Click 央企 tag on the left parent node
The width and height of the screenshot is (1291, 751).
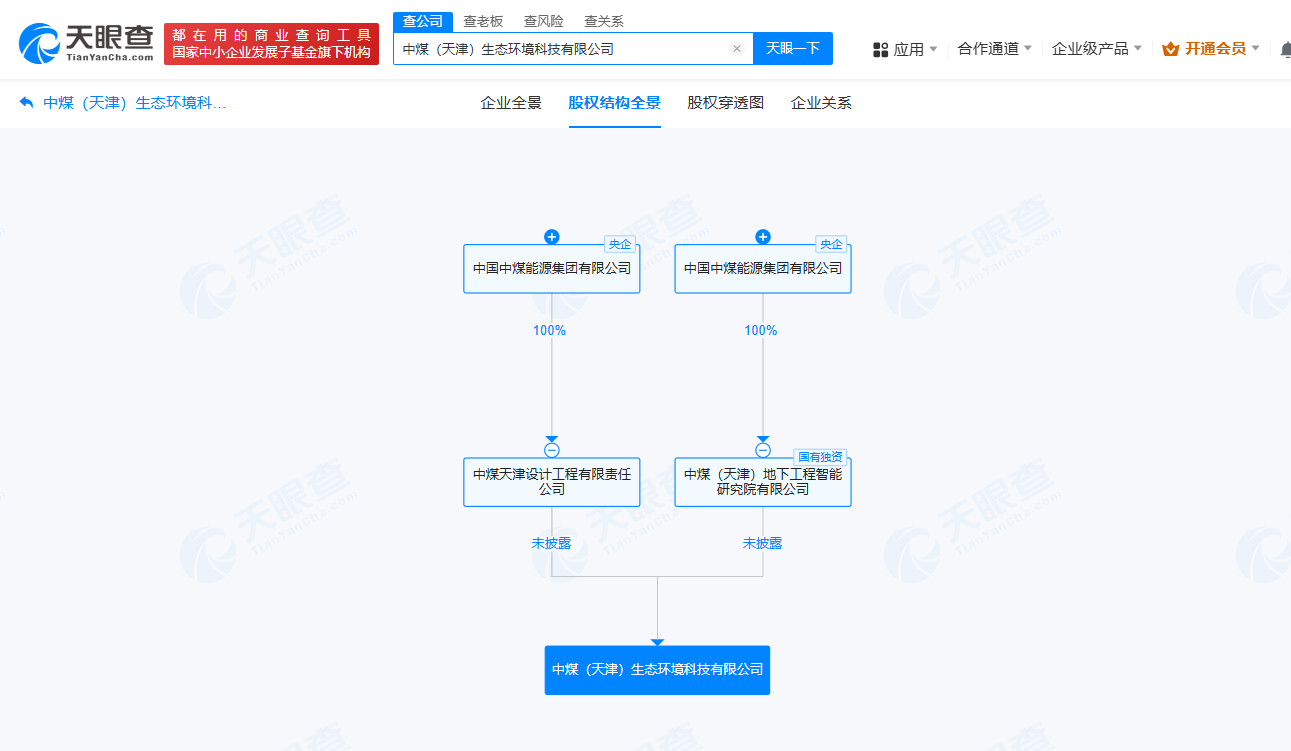click(x=621, y=244)
